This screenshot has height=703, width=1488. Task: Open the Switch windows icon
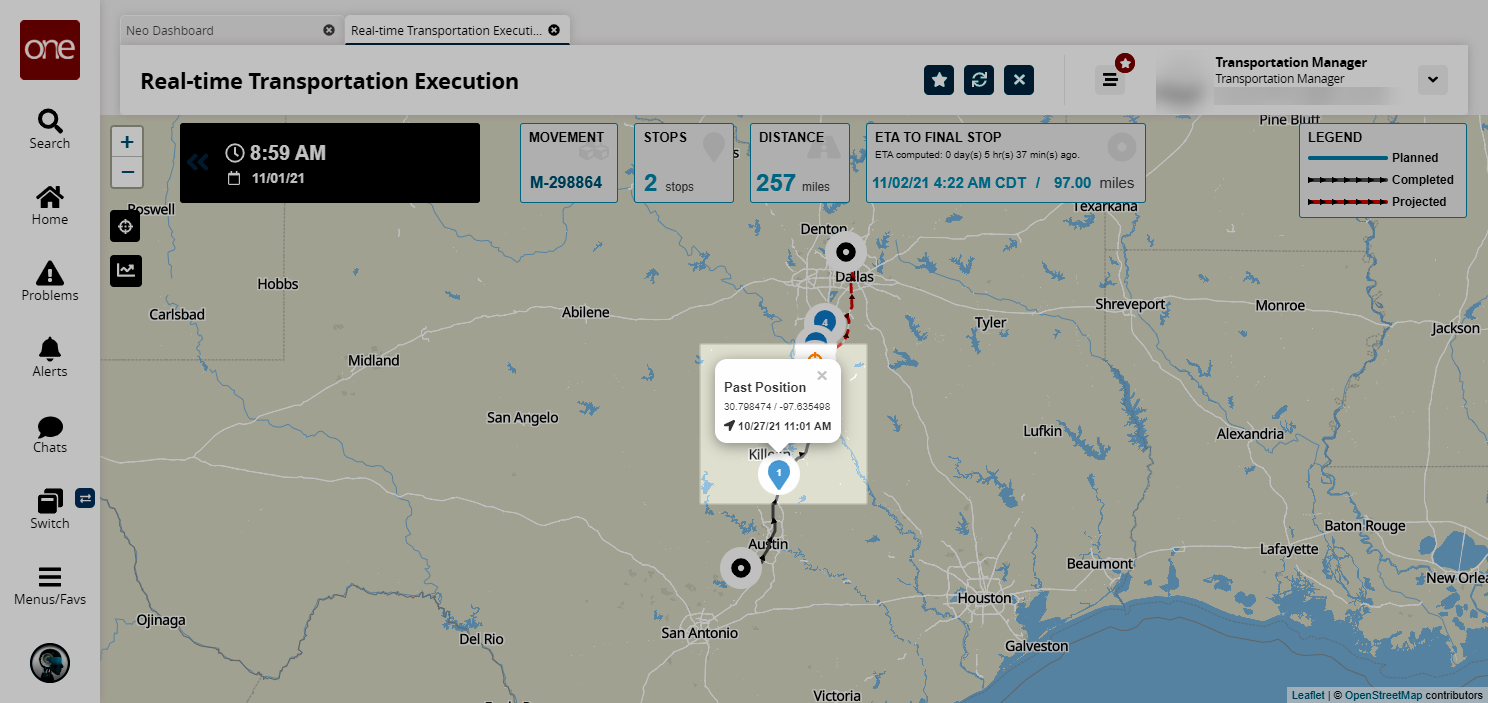coord(50,501)
